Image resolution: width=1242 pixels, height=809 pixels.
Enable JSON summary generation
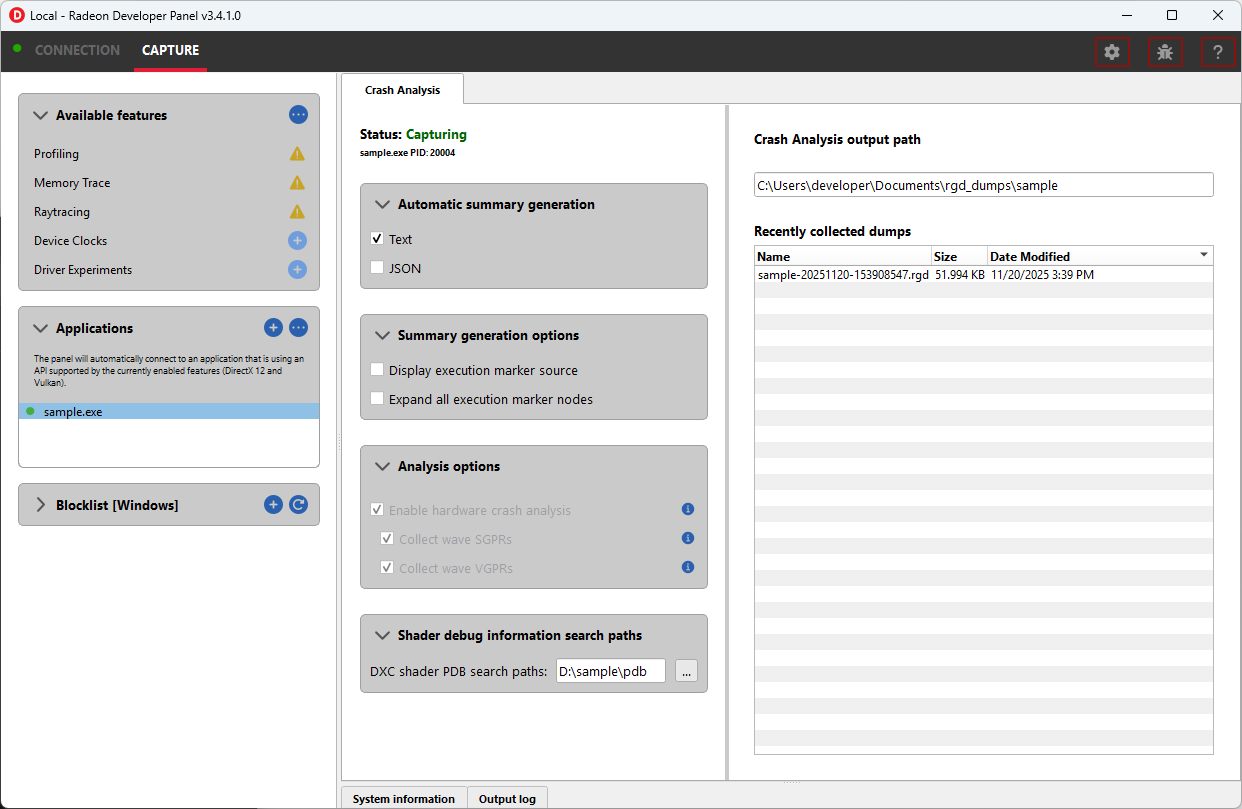377,268
